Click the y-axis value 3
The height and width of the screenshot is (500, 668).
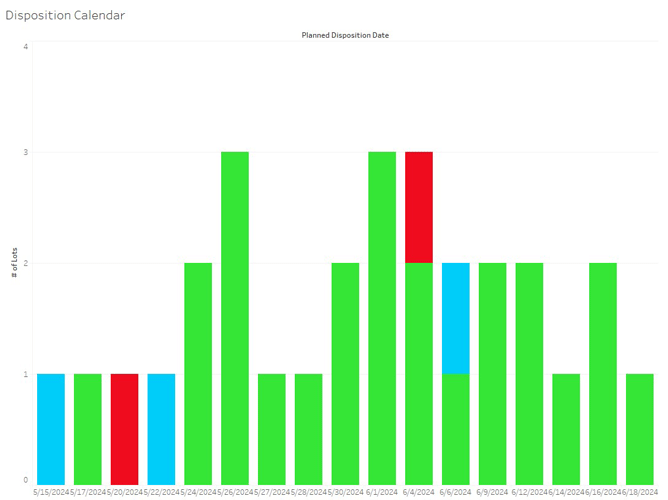tap(26, 152)
